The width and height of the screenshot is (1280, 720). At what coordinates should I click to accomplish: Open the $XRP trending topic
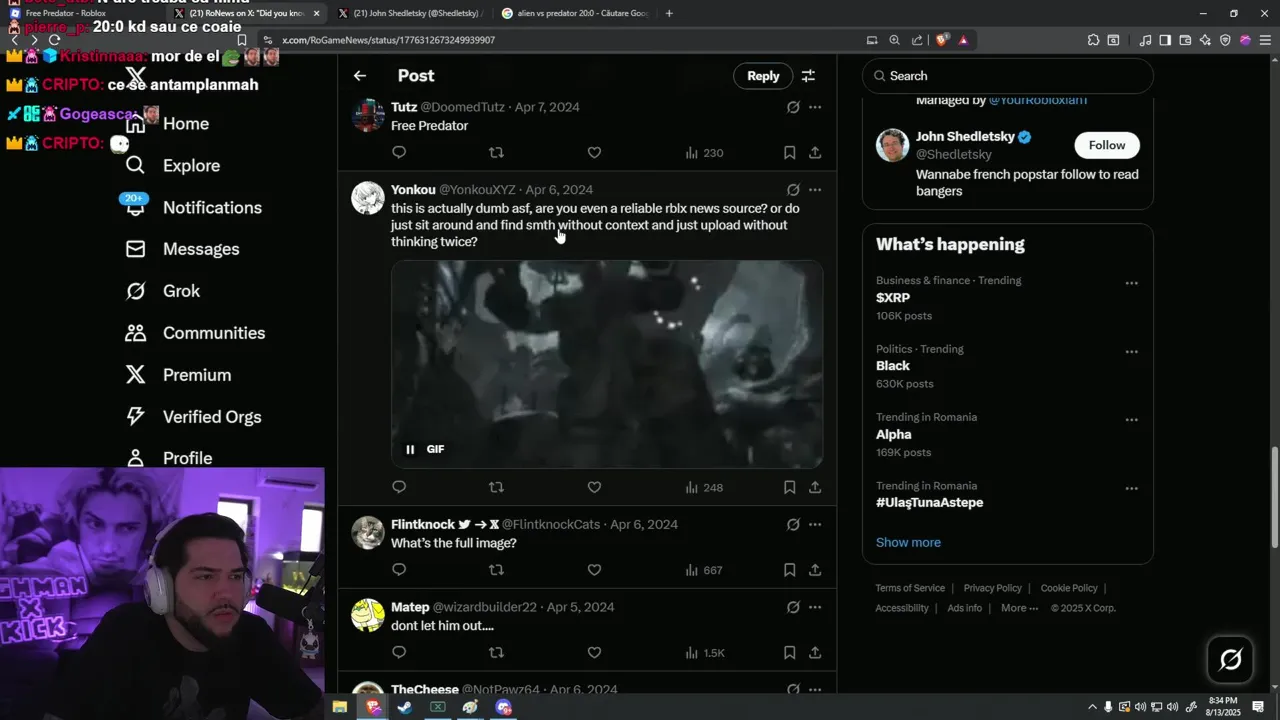coord(893,298)
